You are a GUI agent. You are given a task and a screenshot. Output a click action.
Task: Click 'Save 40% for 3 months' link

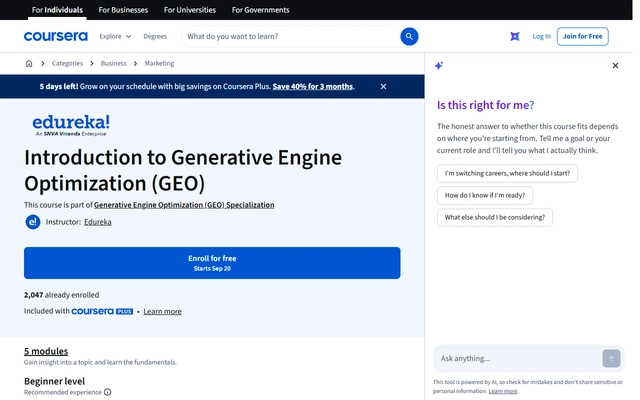coord(313,87)
